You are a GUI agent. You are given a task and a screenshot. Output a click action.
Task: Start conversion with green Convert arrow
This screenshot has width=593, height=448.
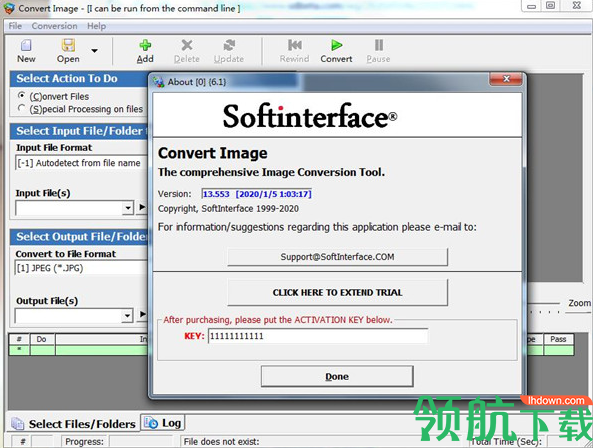[337, 45]
